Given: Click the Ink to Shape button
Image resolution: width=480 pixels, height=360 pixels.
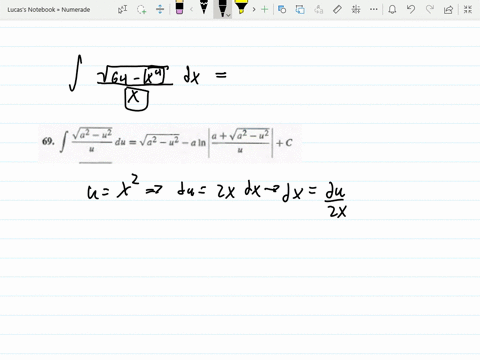Looking at the screenshot, I should (300, 9).
